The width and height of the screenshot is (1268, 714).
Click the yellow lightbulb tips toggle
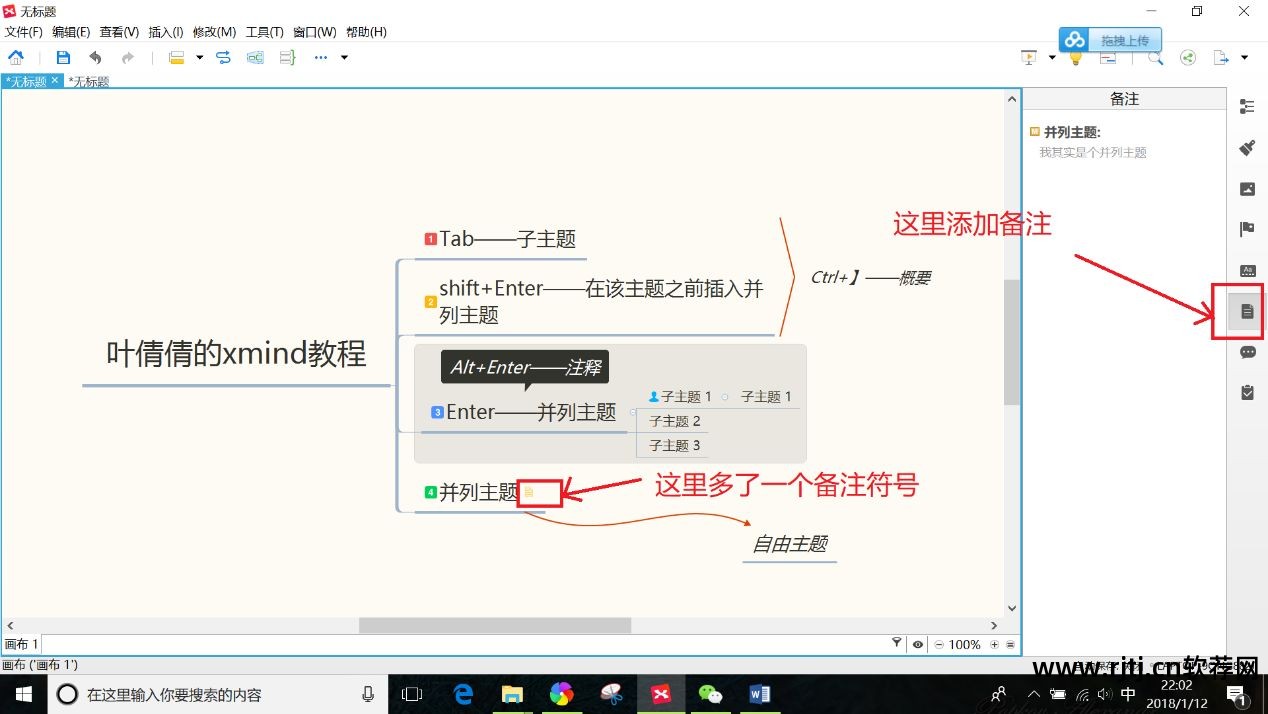tap(1076, 58)
